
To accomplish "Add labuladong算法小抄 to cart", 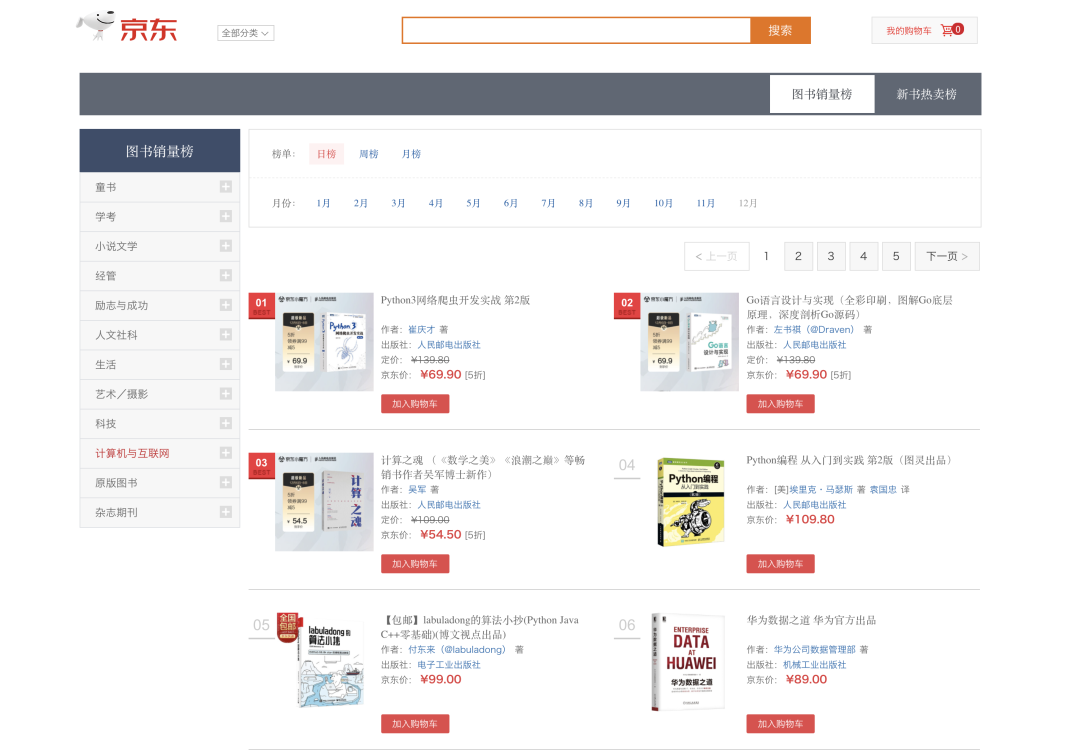I will pos(415,723).
